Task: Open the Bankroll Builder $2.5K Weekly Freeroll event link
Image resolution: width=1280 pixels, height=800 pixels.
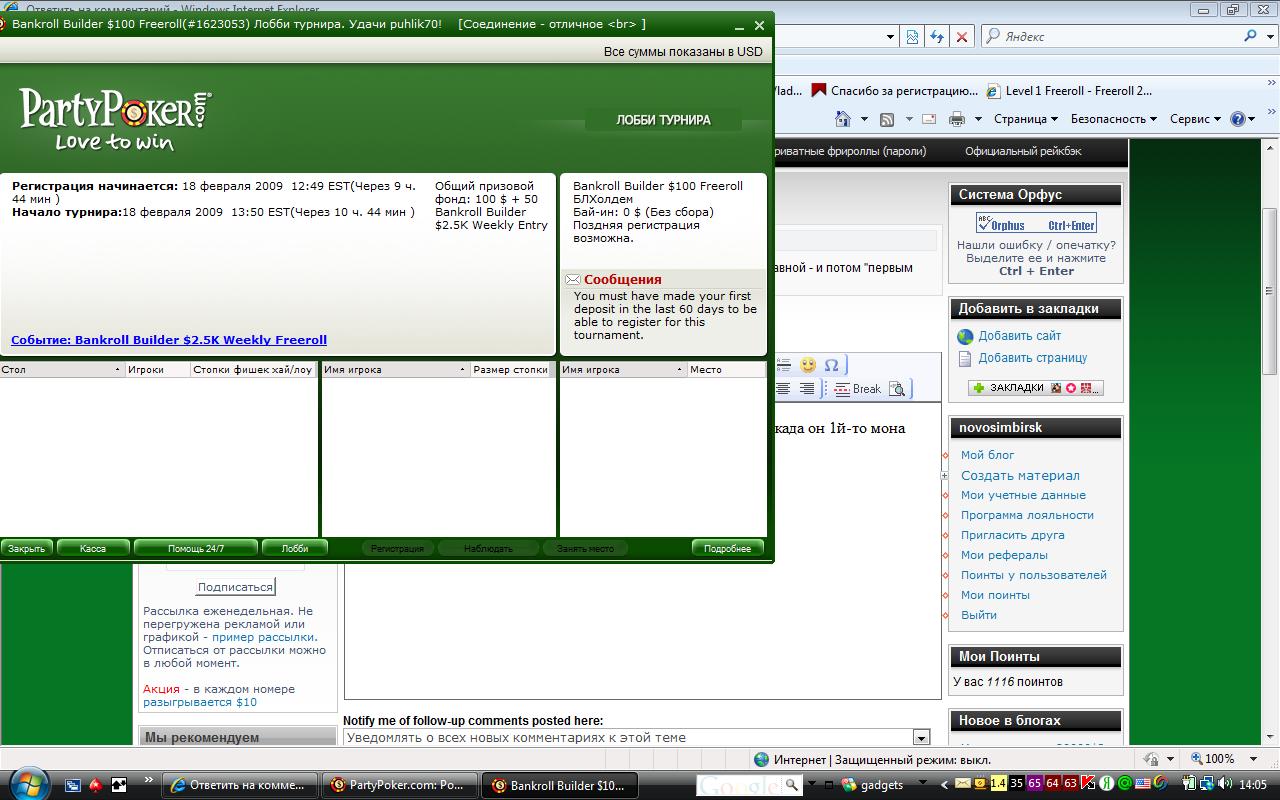Action: point(169,340)
